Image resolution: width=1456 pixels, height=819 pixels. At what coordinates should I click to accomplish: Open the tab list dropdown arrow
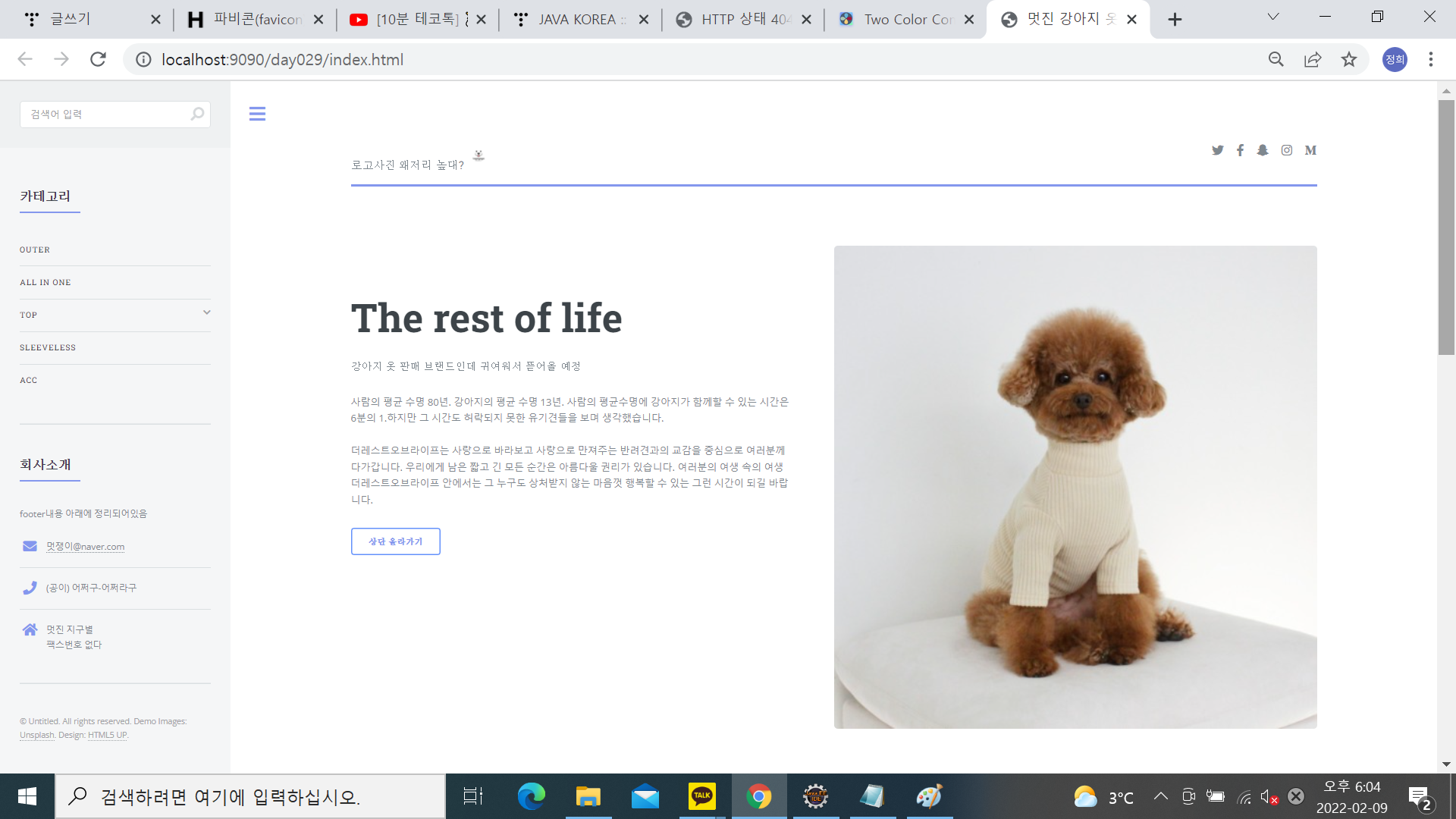pos(1273,17)
